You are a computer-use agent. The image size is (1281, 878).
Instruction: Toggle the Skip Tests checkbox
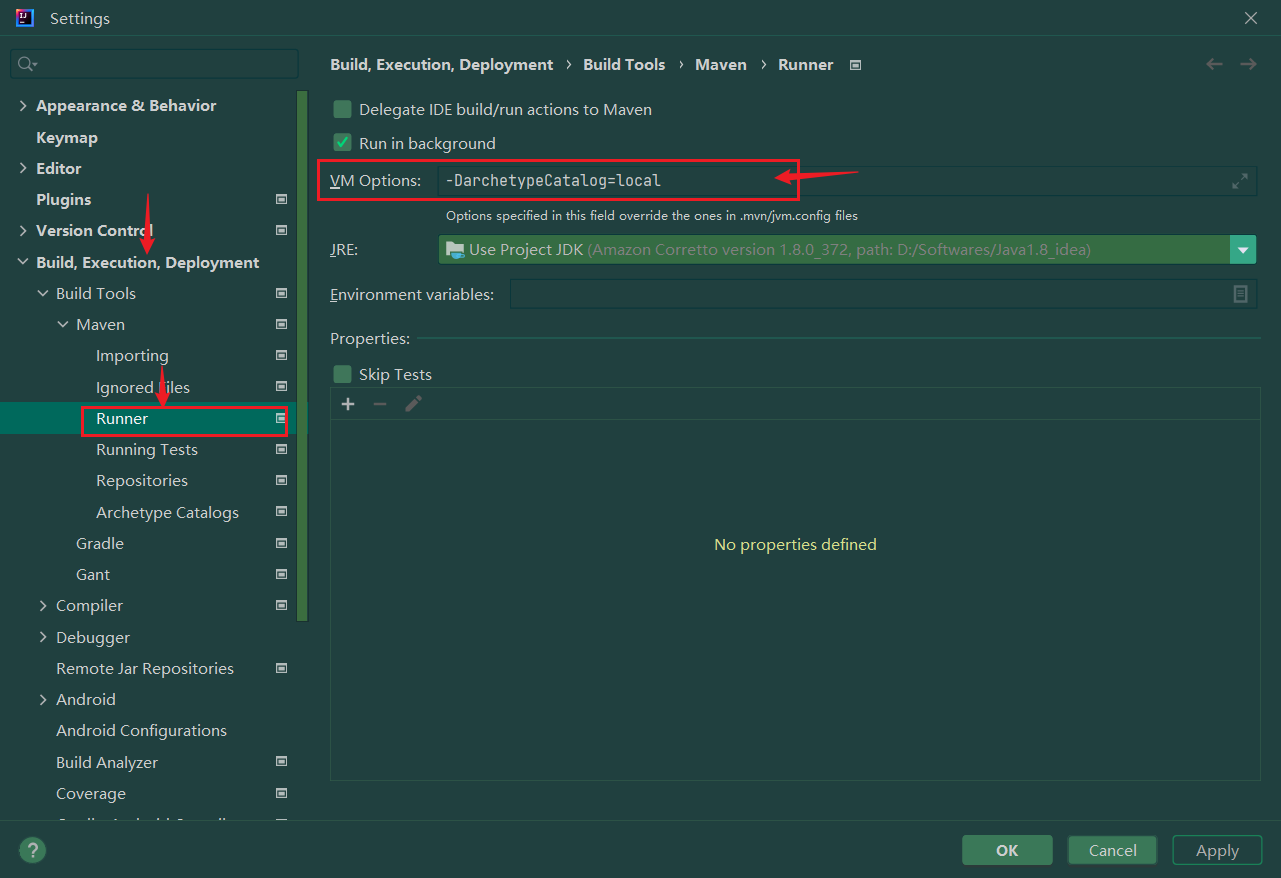343,374
